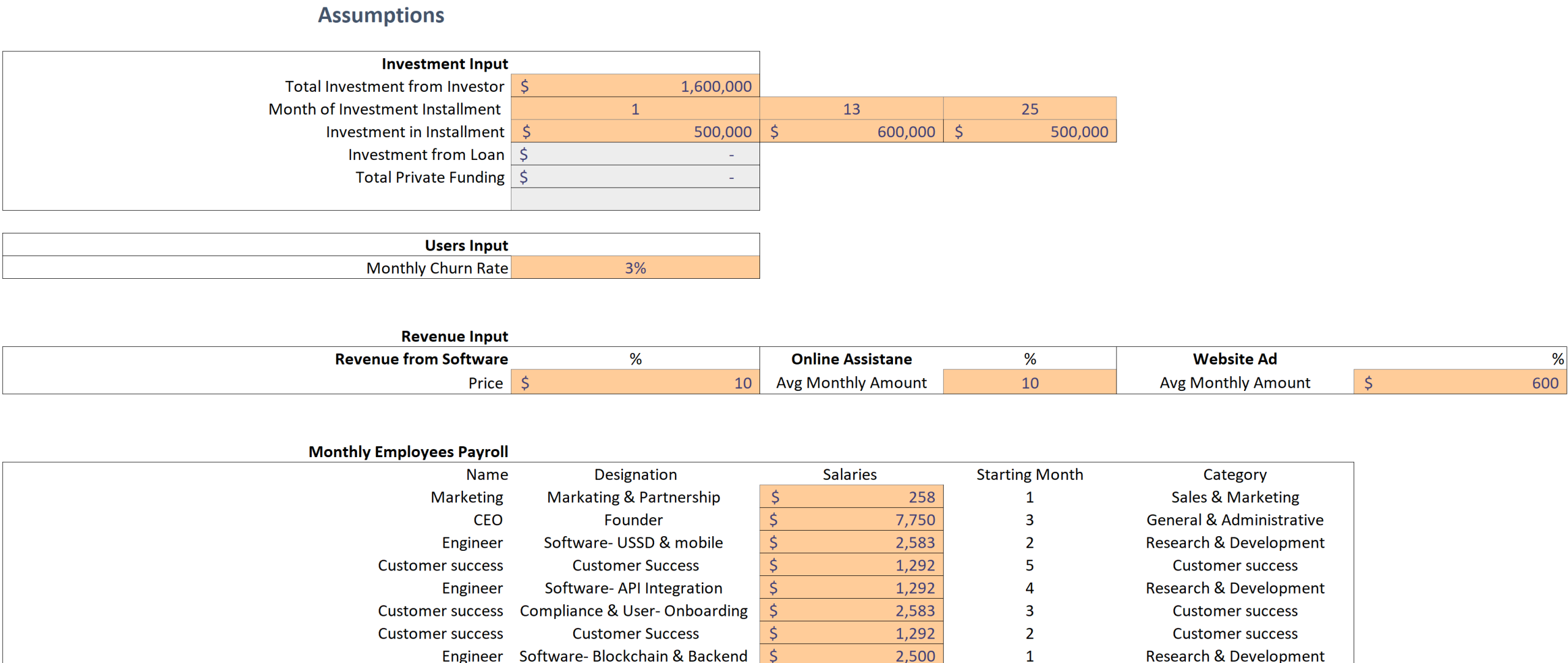This screenshot has height=663, width=1568.
Task: Click the Revenue Input heading
Action: tap(454, 336)
